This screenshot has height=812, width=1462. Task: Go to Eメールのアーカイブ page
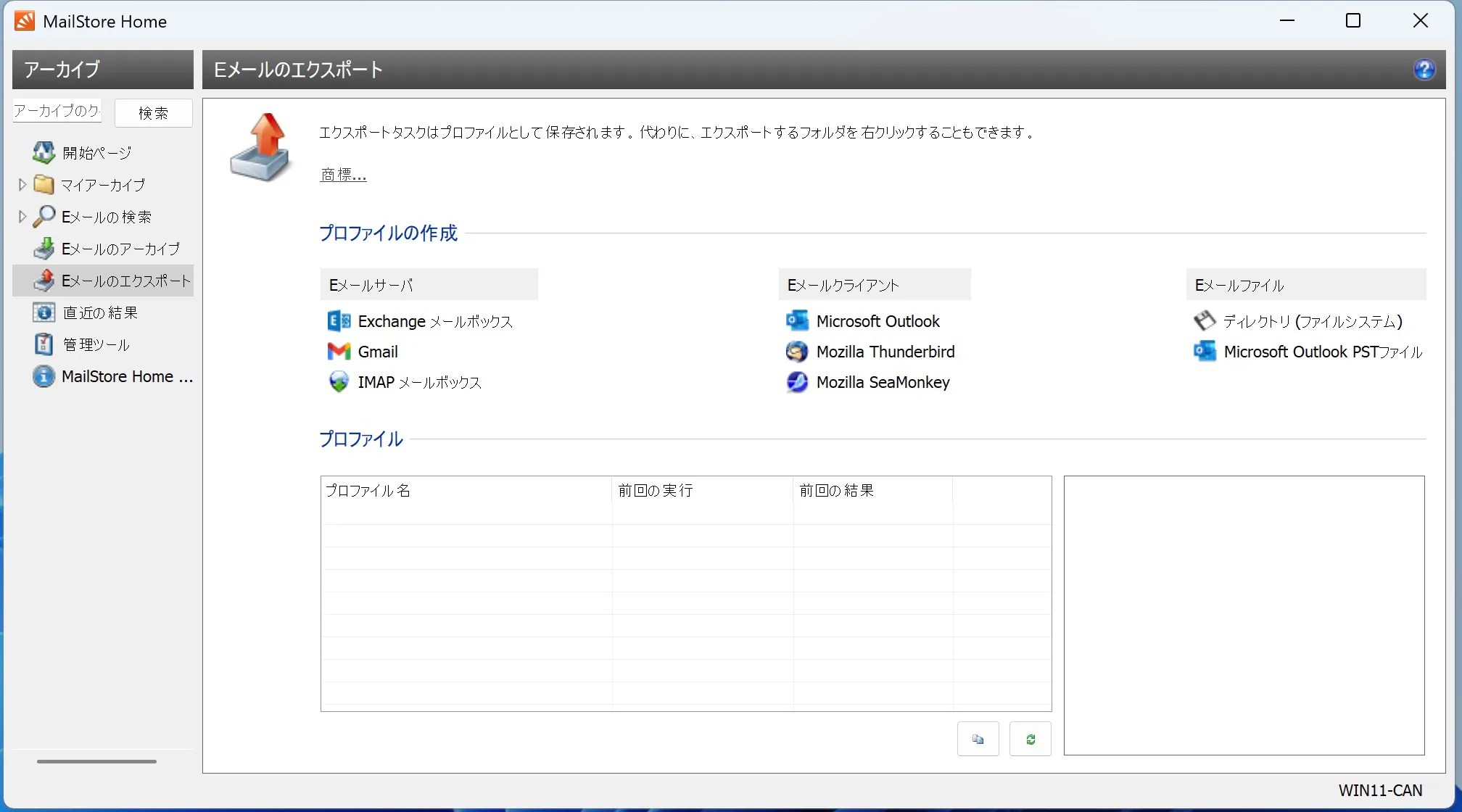[120, 249]
